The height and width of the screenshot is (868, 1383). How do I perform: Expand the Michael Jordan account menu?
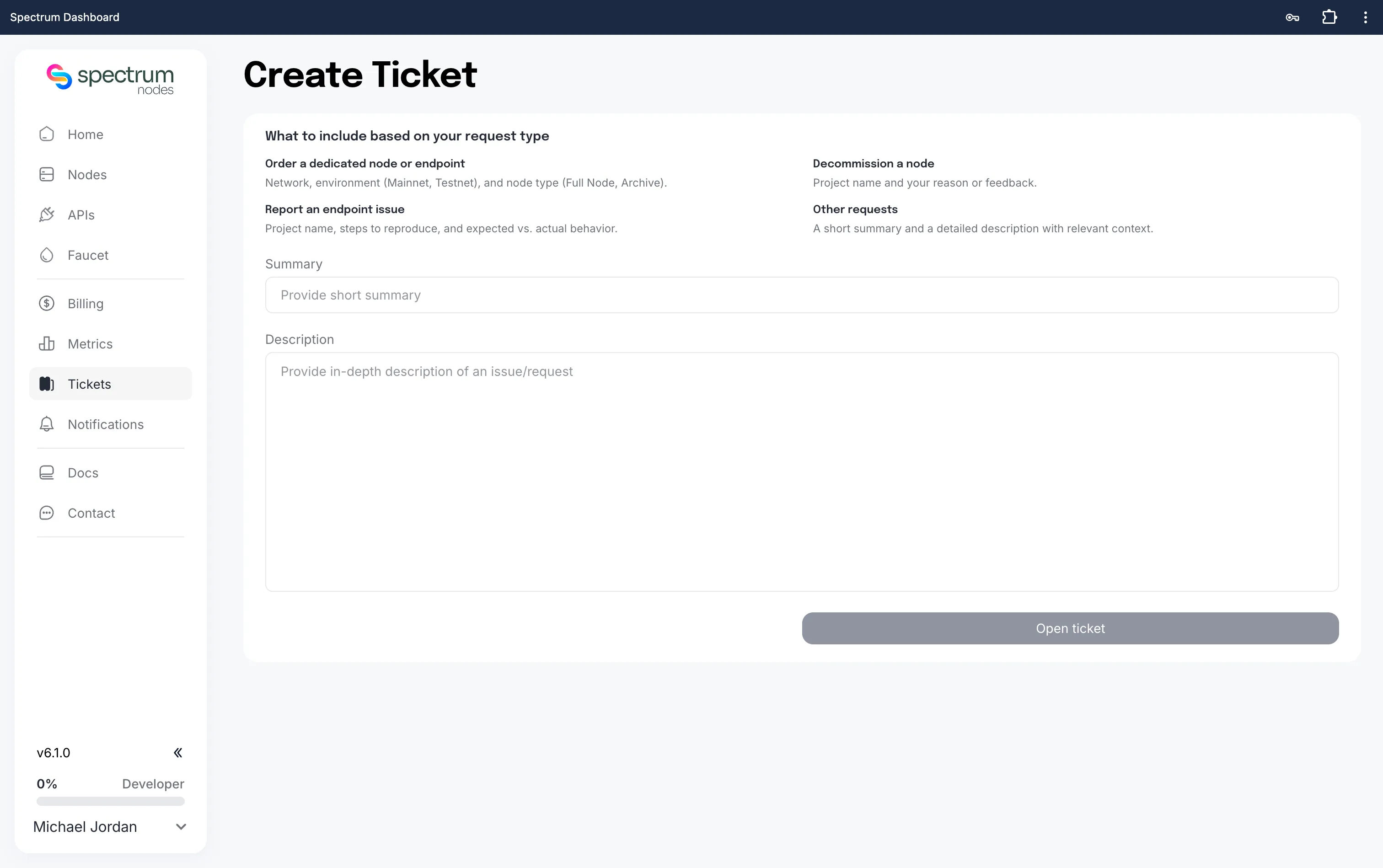181,827
